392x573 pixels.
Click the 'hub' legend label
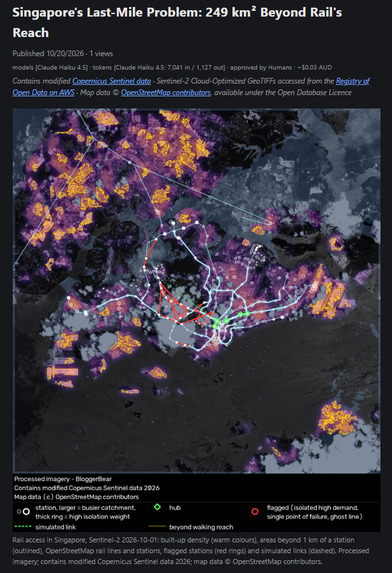coord(175,508)
